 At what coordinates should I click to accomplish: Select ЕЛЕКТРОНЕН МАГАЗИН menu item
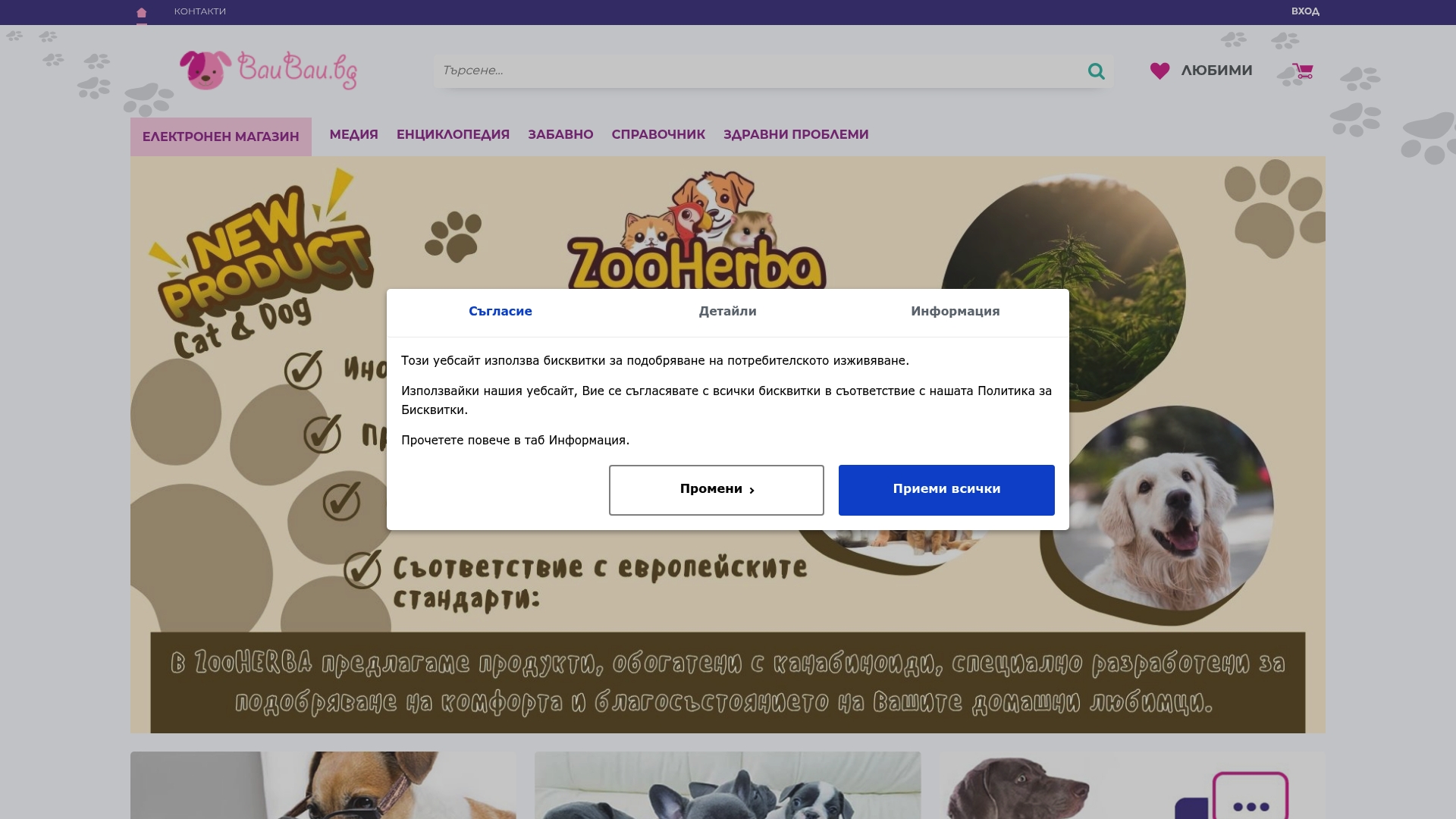221,136
